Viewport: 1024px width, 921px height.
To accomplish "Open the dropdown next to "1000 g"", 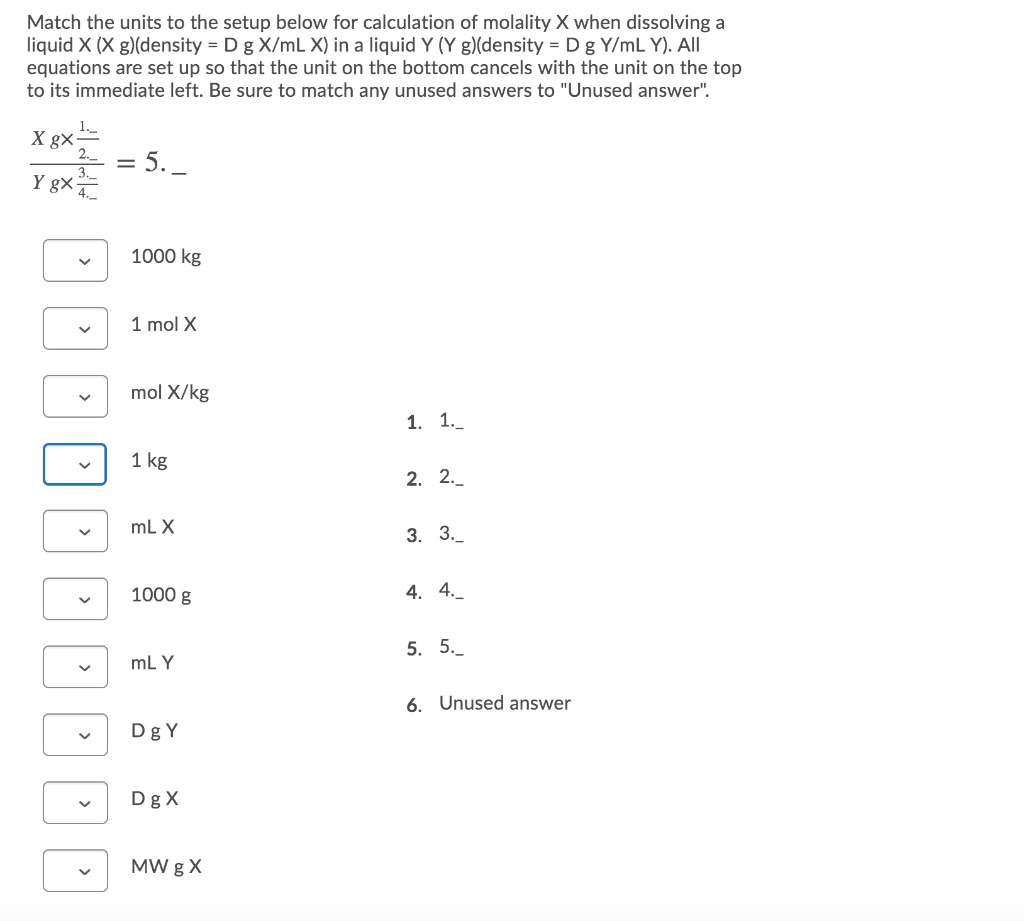I will pyautogui.click(x=75, y=598).
